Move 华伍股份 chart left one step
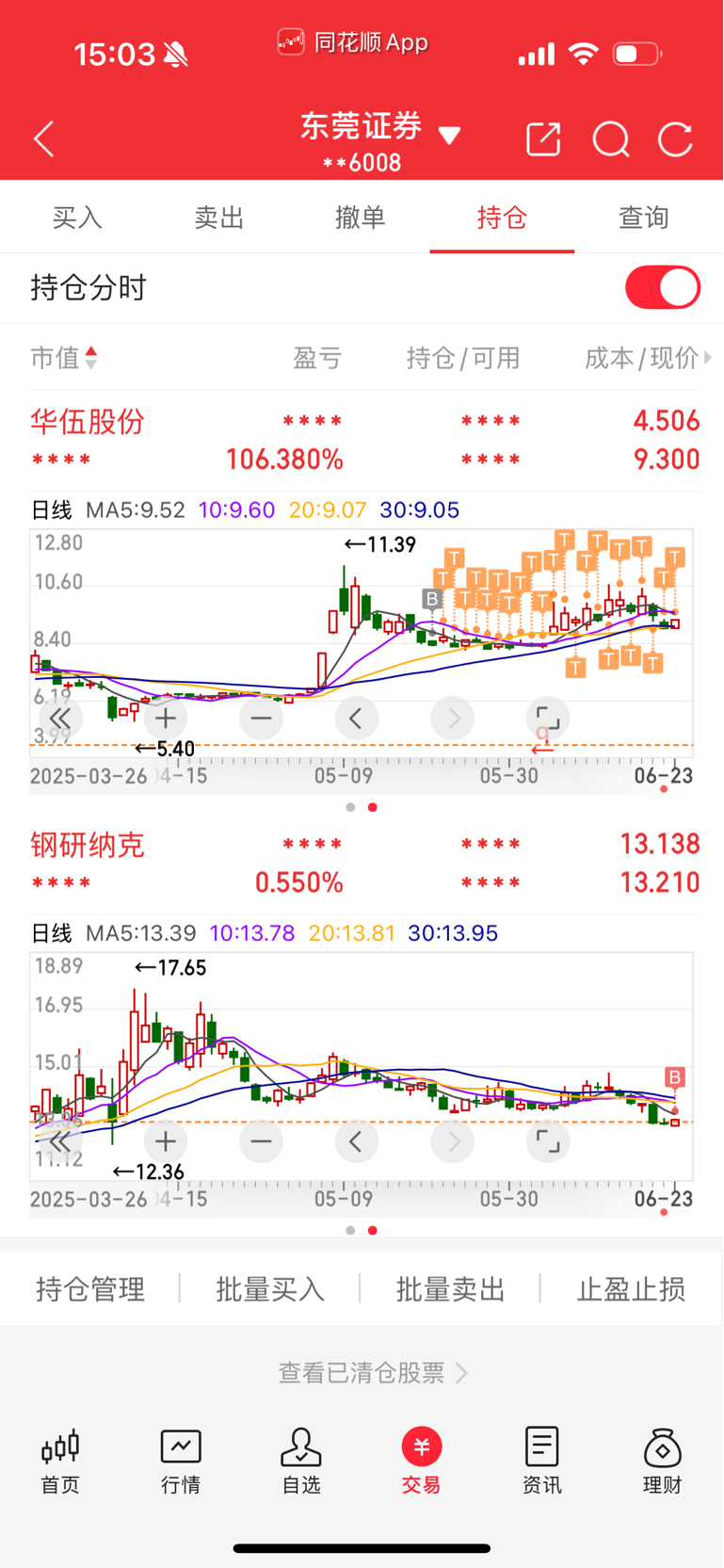The image size is (724, 1568). tap(357, 719)
